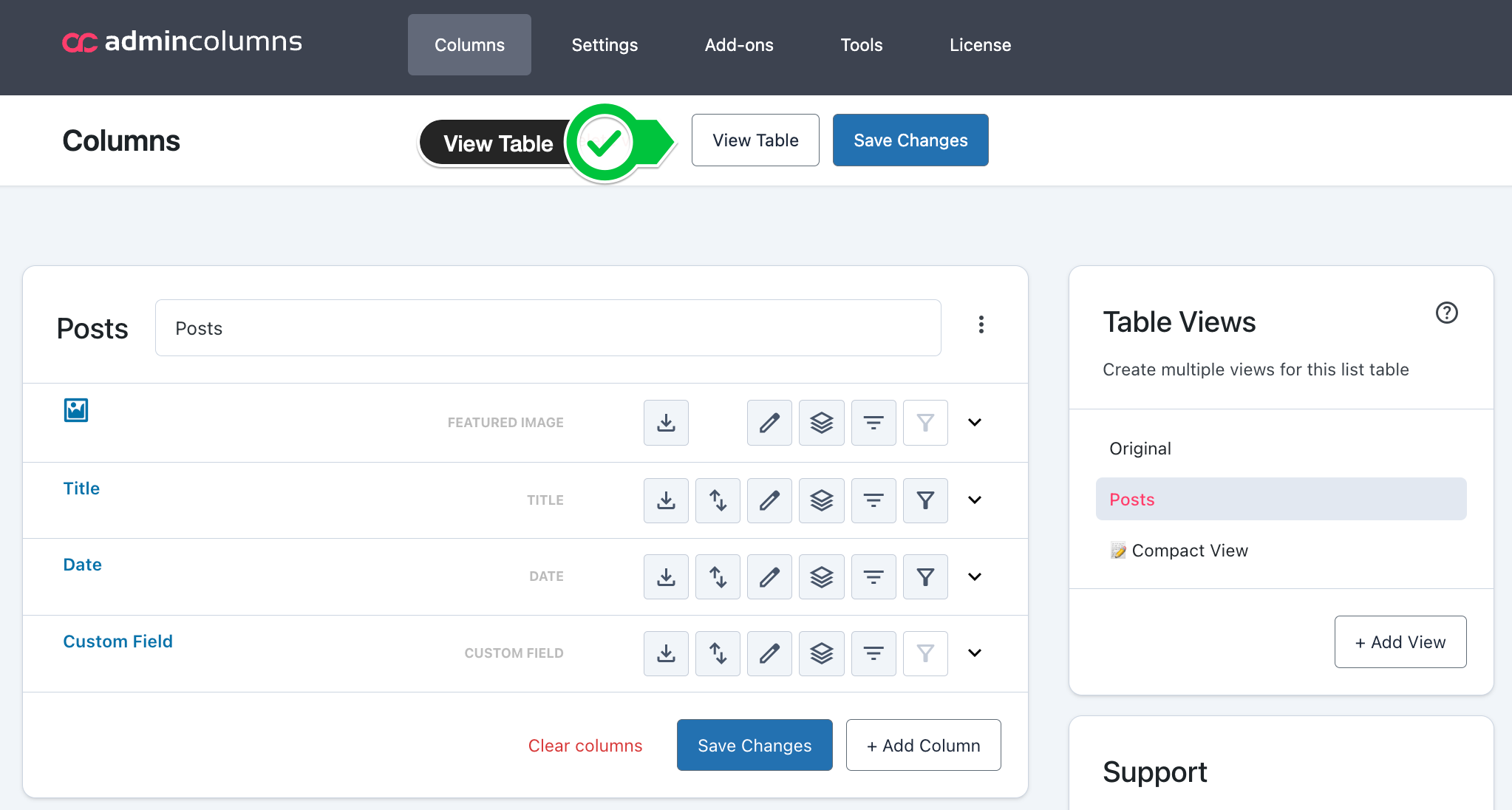
Task: Open the three-dot options menu for Posts
Action: tap(981, 324)
